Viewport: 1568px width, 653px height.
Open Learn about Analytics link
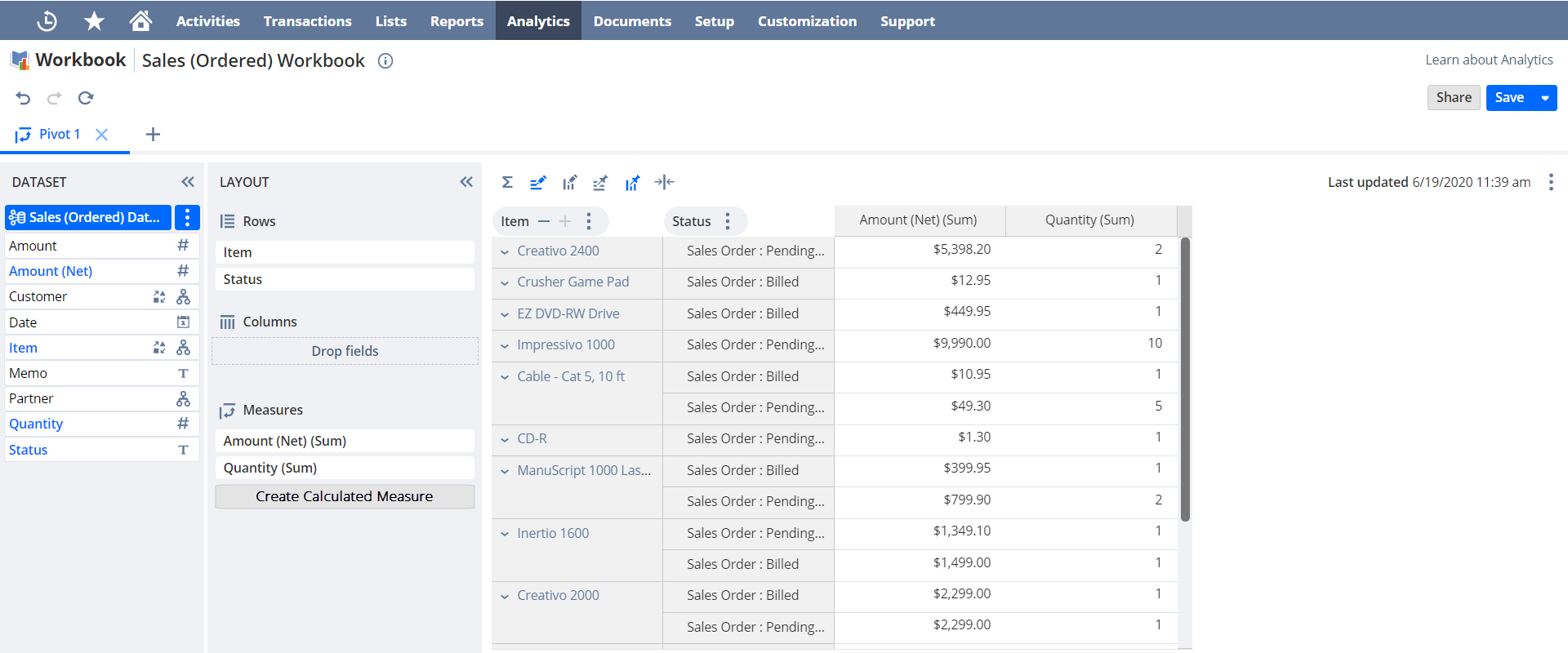coord(1489,60)
